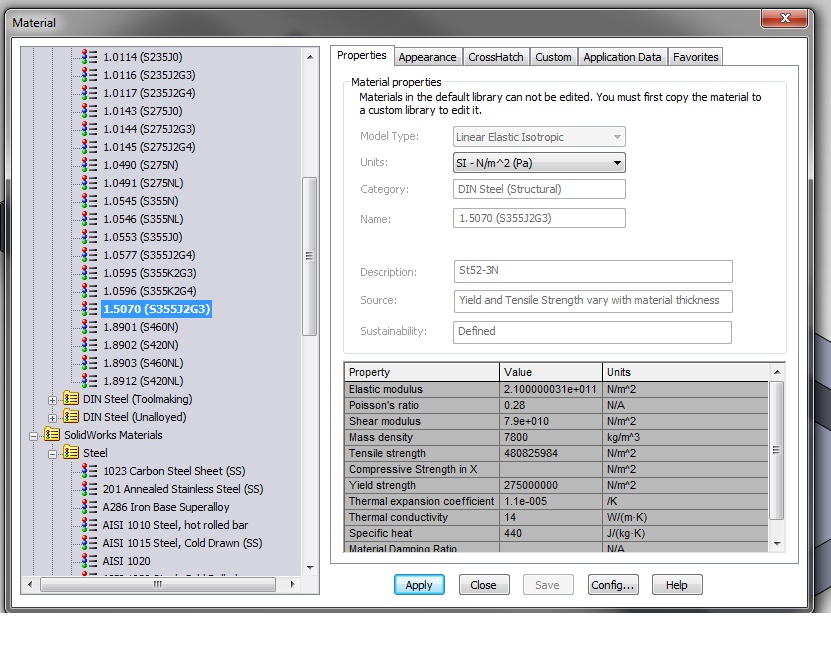This screenshot has width=831, height=659.
Task: Click material icon beside 1.0490 (S275N)
Action: click(x=90, y=165)
